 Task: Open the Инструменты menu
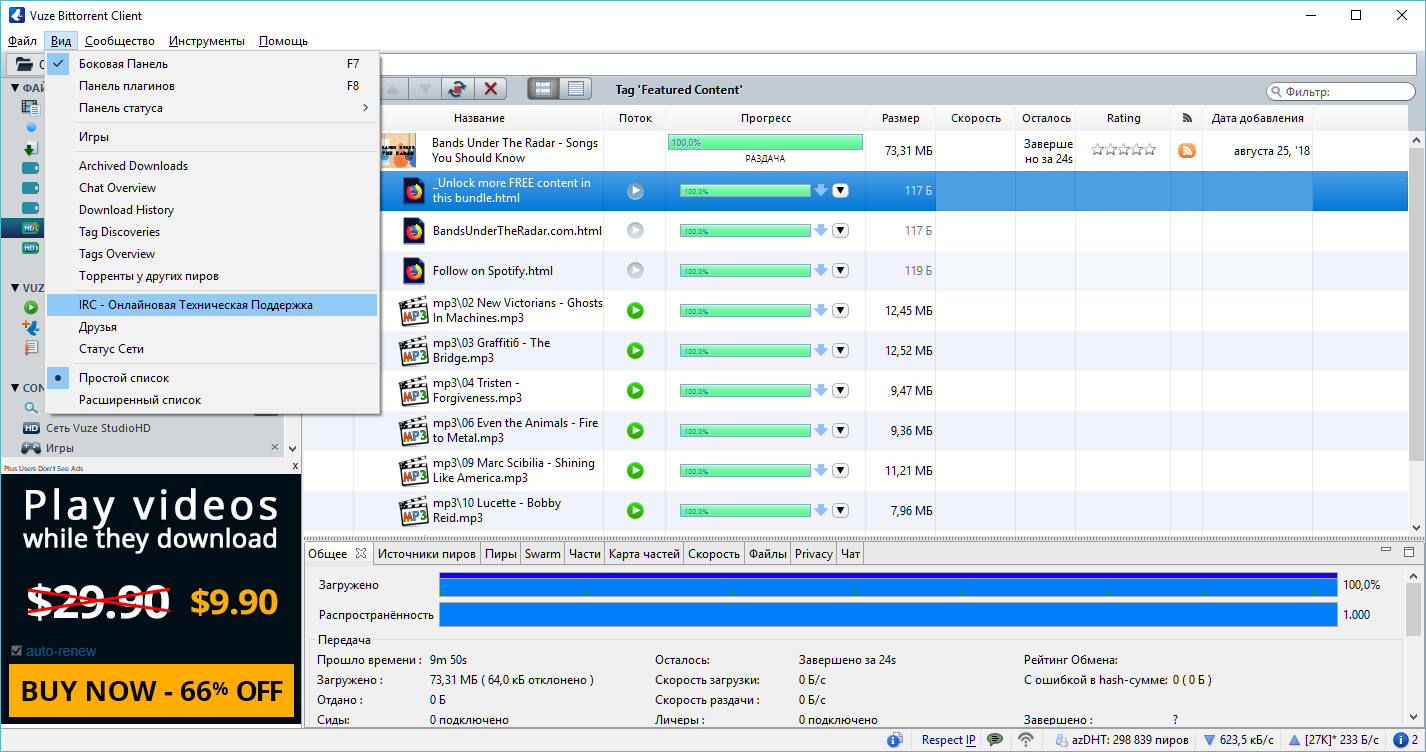207,41
